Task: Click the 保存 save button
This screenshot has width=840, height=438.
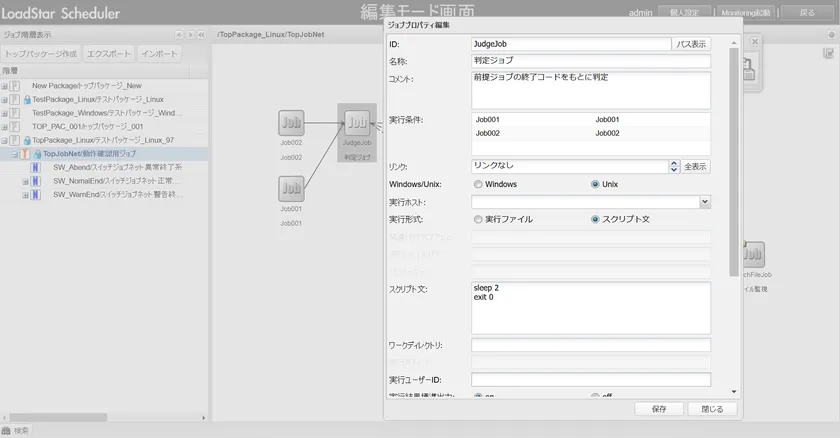Action: [x=658, y=409]
